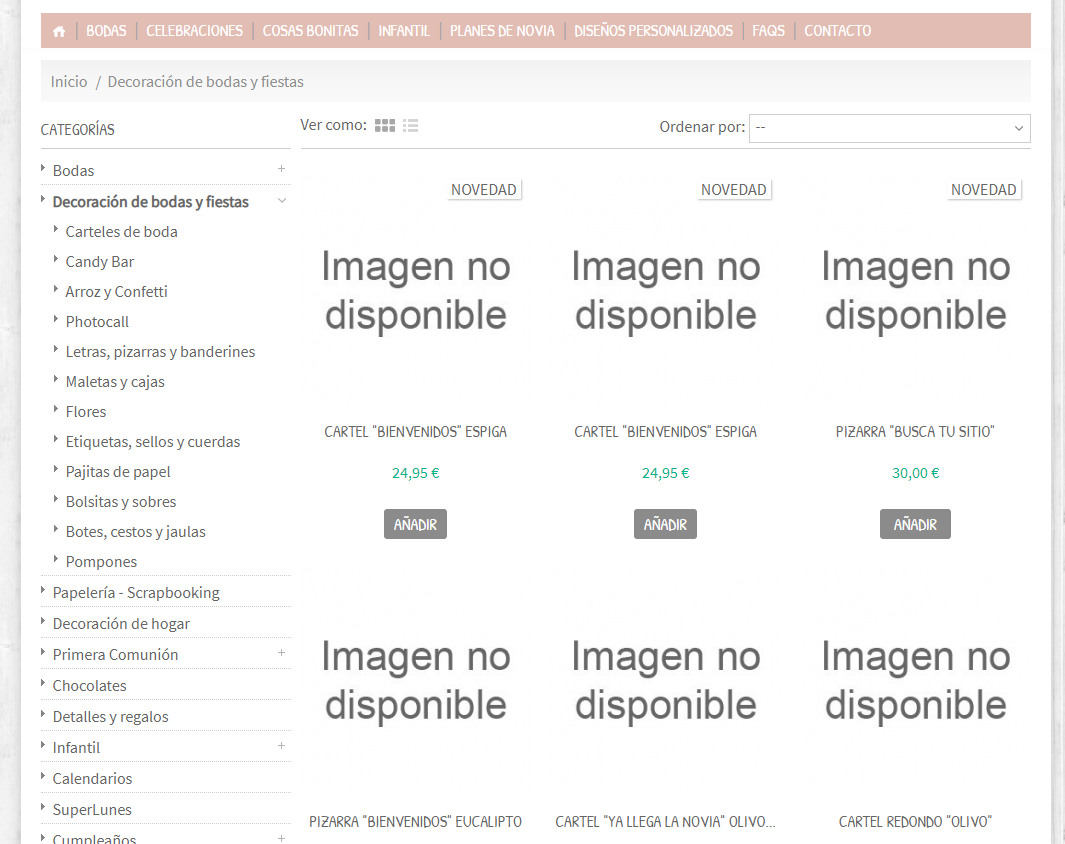Open Bolsitas y sobres subcategory
1065x844 pixels.
tap(121, 502)
